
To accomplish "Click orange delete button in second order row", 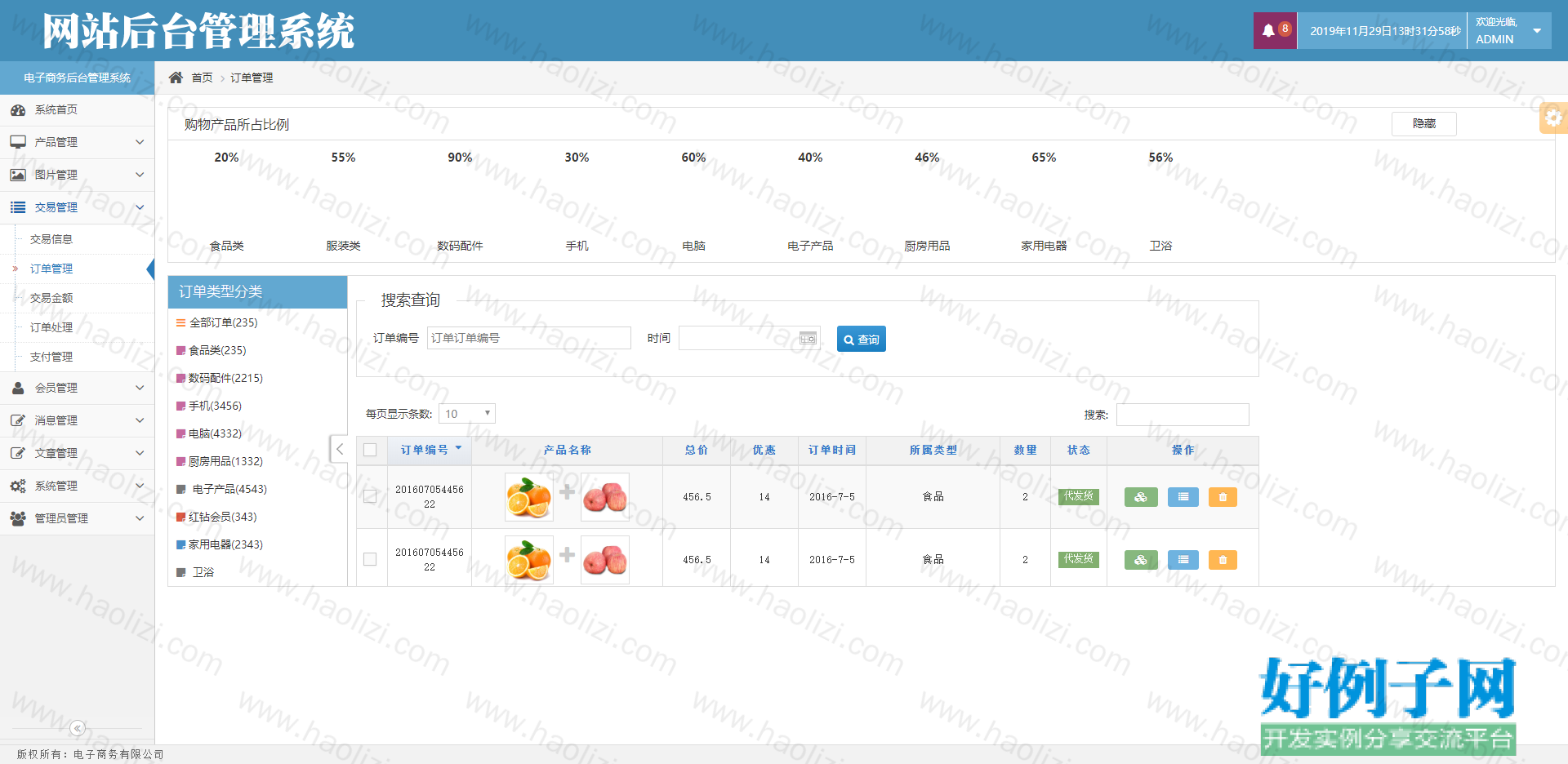I will tap(1223, 560).
